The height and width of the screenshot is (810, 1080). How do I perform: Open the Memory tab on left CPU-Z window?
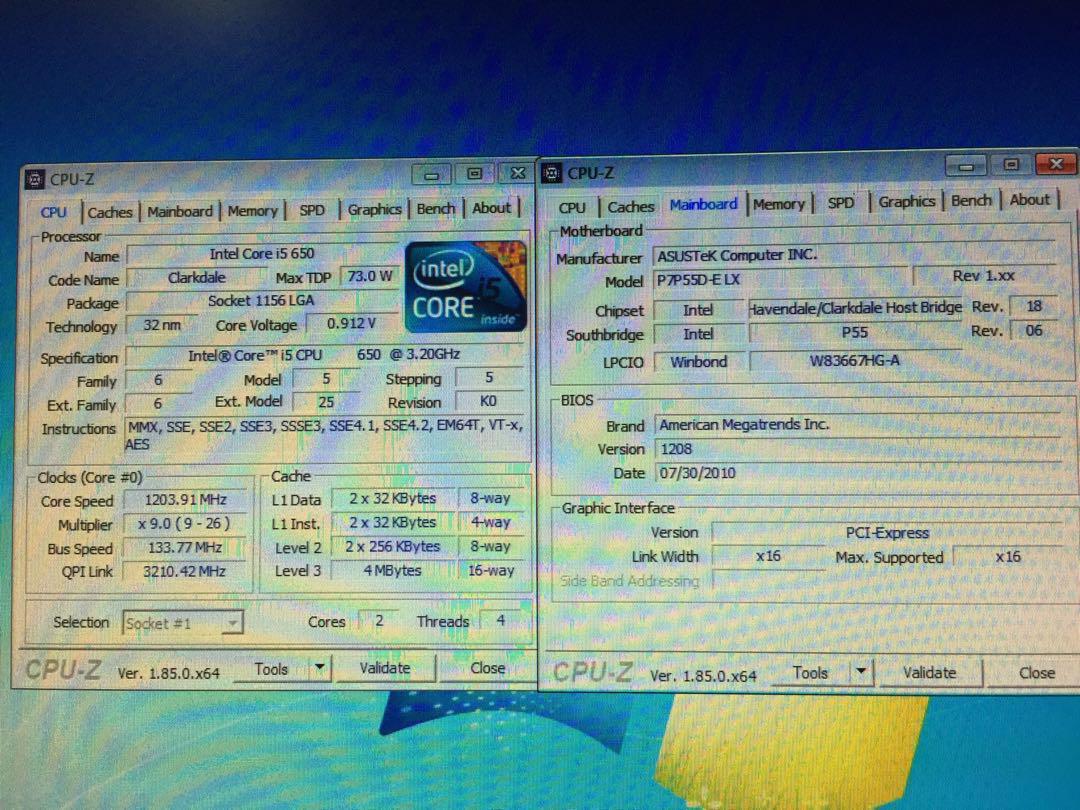pos(253,211)
